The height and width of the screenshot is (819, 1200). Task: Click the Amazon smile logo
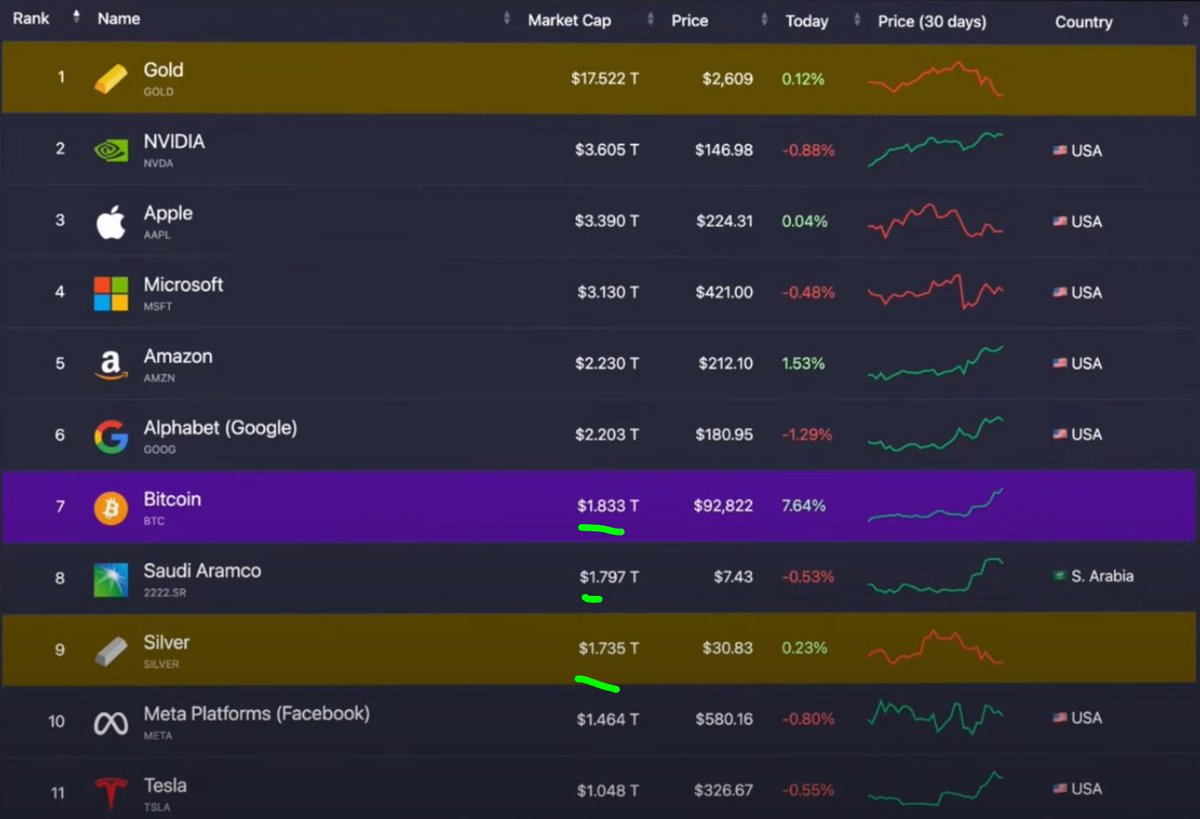click(x=110, y=363)
